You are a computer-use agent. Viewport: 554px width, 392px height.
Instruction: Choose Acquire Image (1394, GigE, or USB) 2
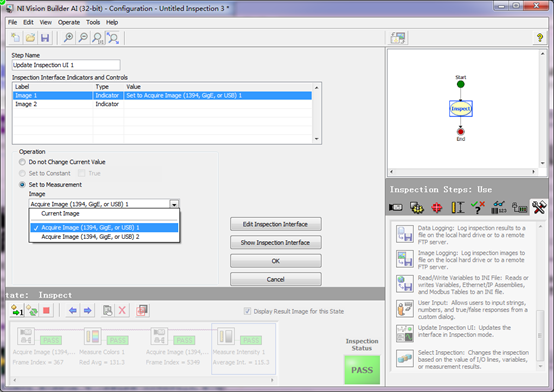coord(90,236)
